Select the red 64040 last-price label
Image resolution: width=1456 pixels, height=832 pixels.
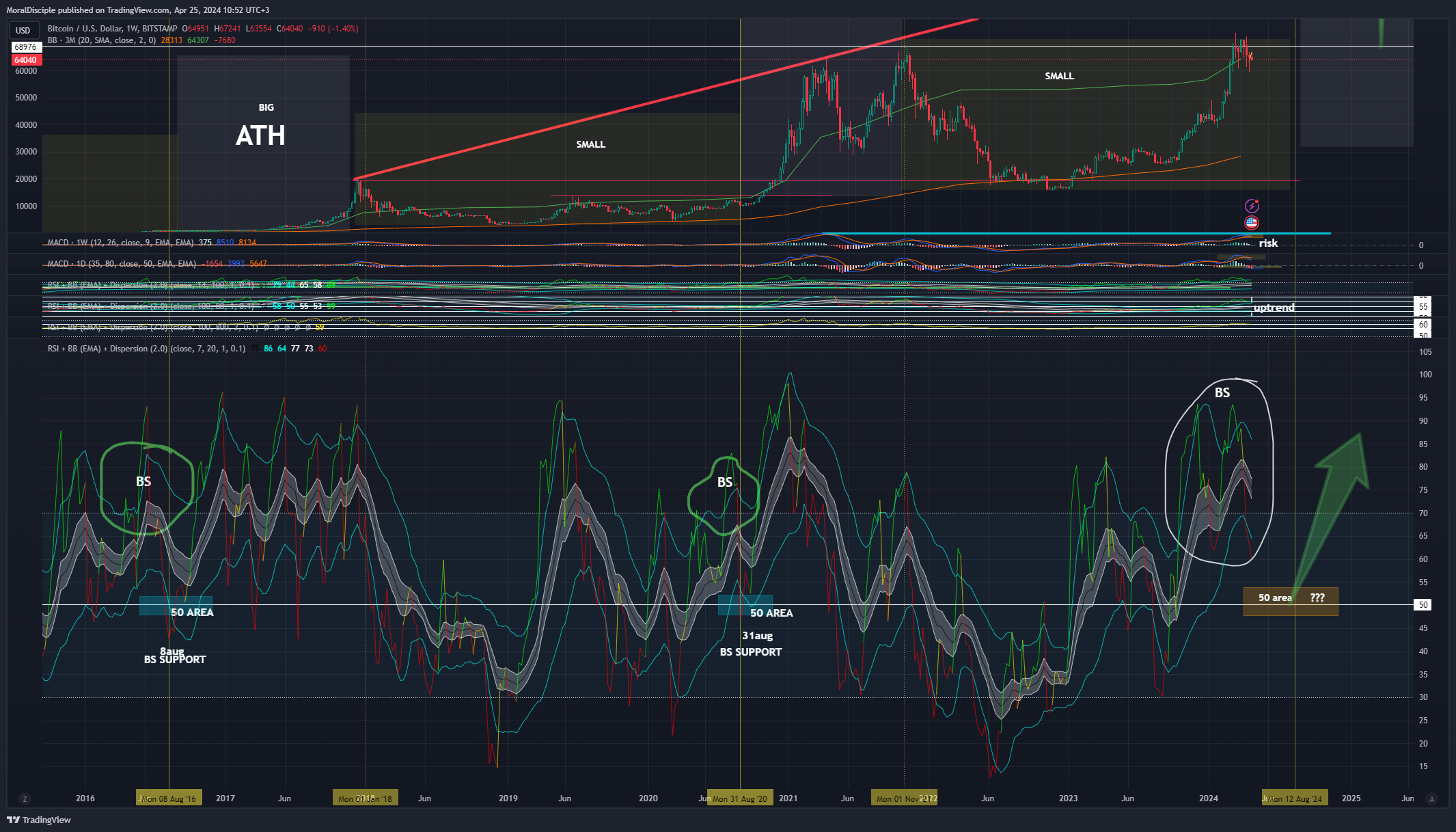click(x=26, y=60)
